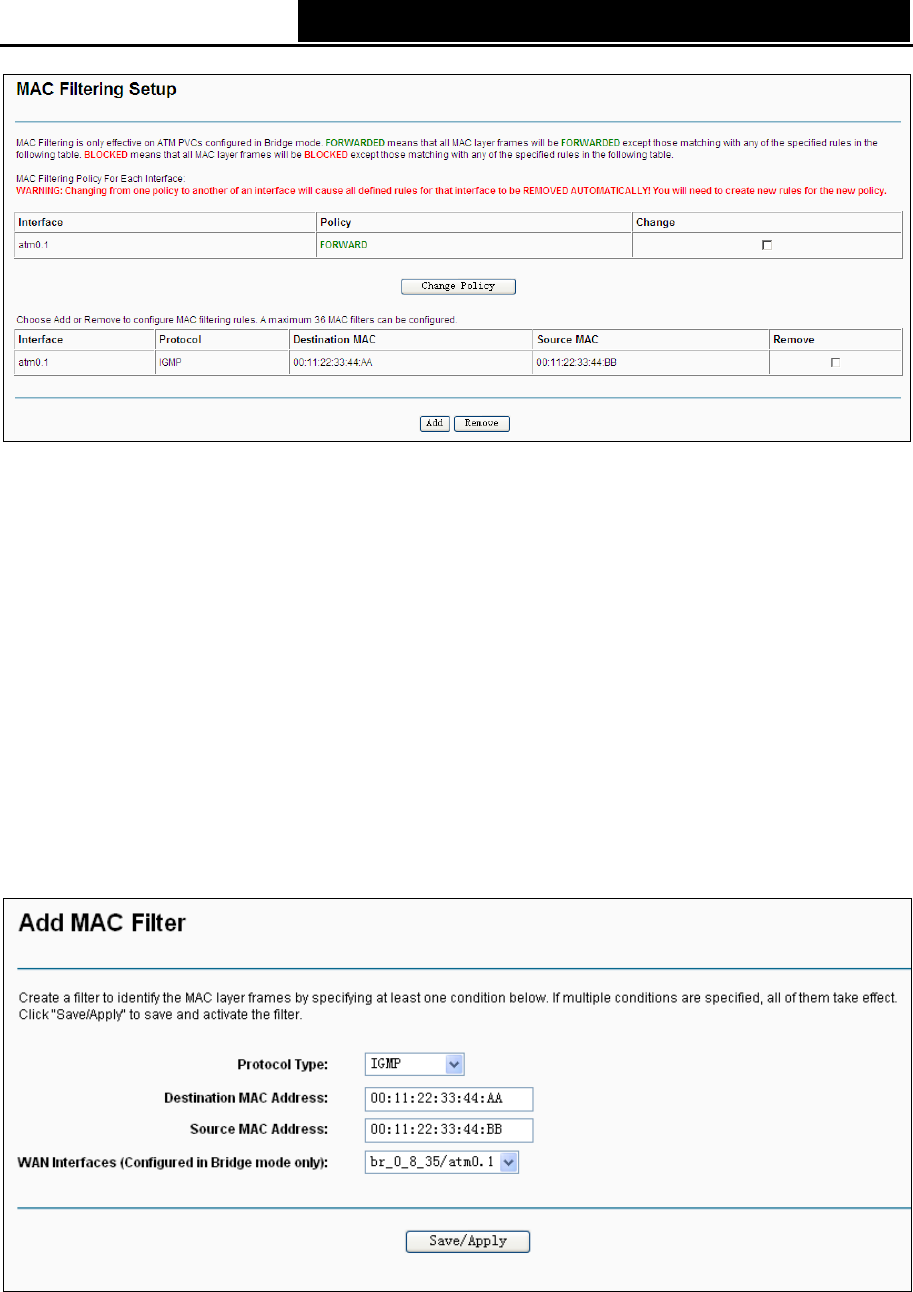Viewport: 913px width, 1292px height.
Task: Click the Save/Apply button
Action: pos(467,1241)
